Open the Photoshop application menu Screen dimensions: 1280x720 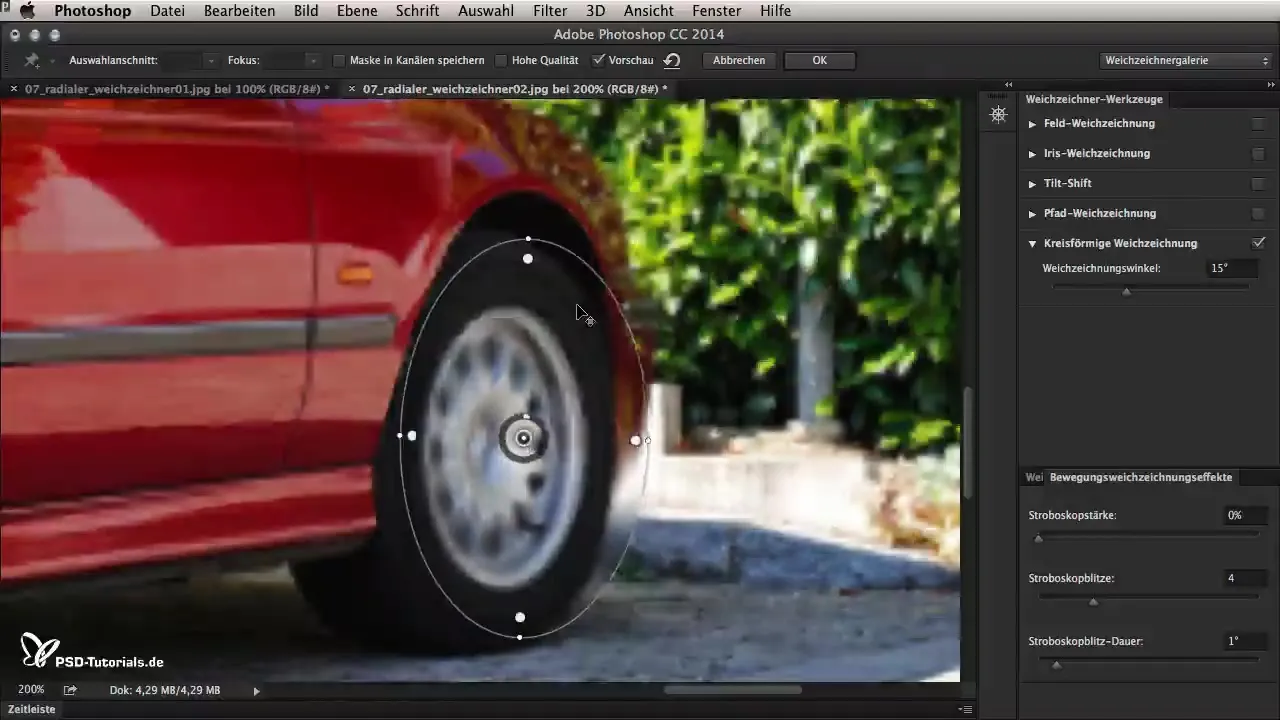pyautogui.click(x=91, y=11)
